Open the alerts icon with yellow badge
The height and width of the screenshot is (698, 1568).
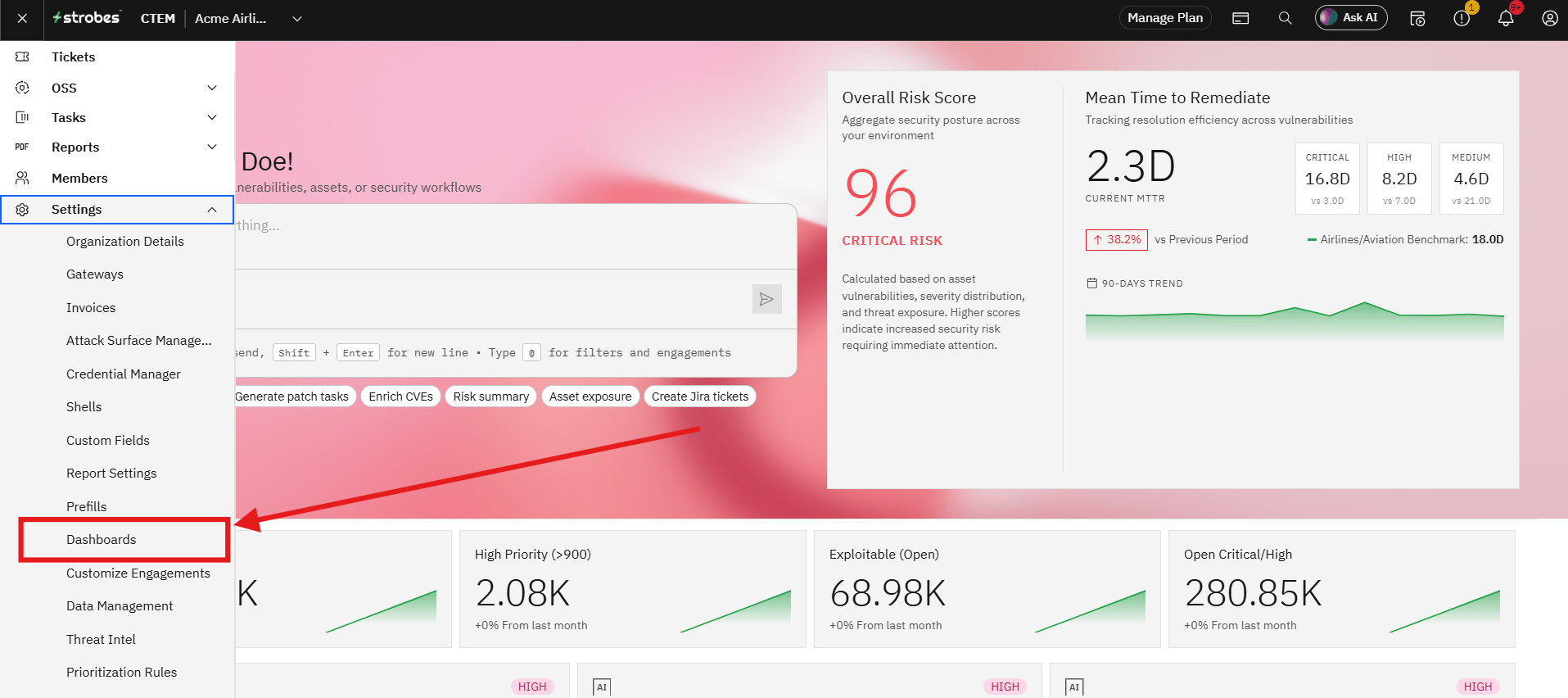click(x=1462, y=18)
